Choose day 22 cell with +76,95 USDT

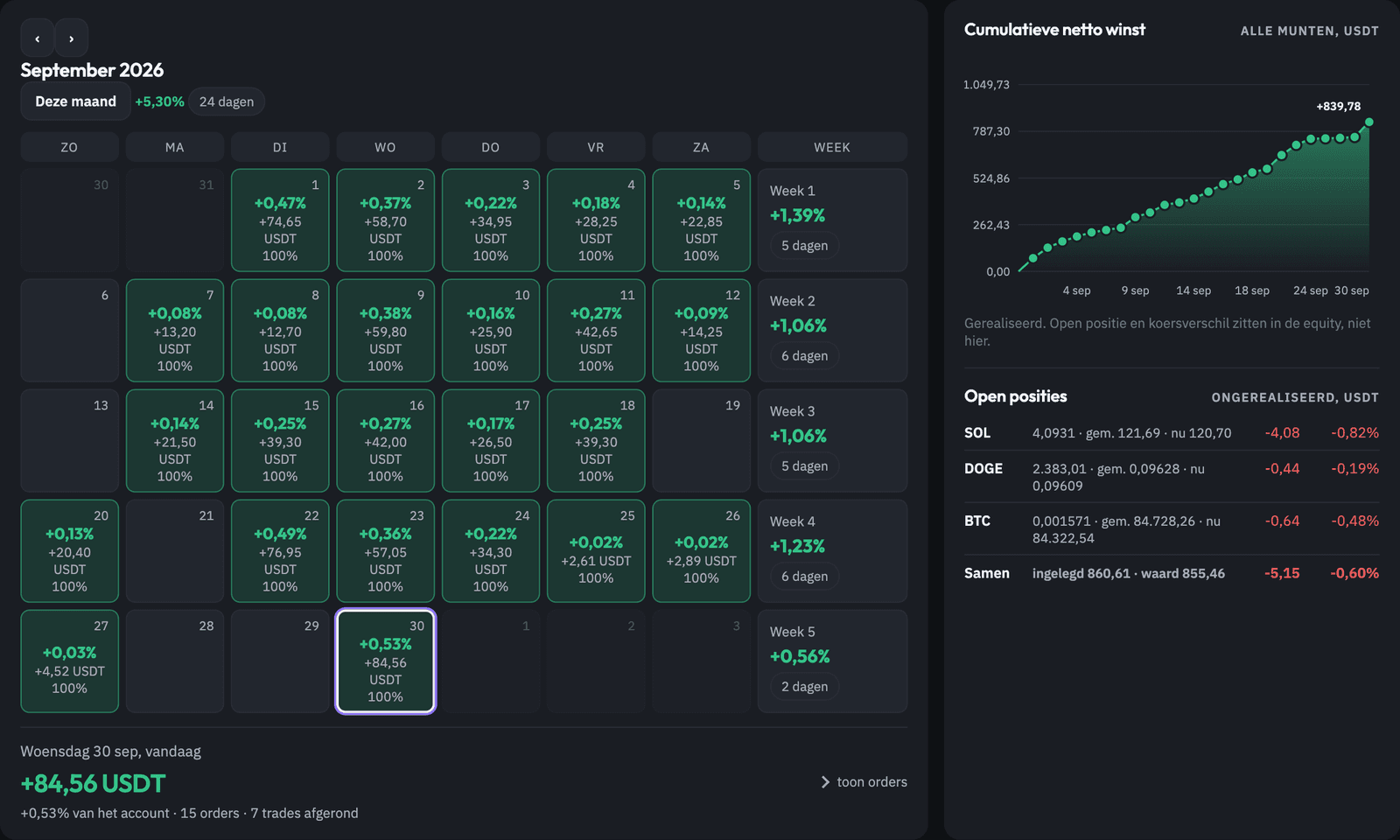(x=280, y=551)
